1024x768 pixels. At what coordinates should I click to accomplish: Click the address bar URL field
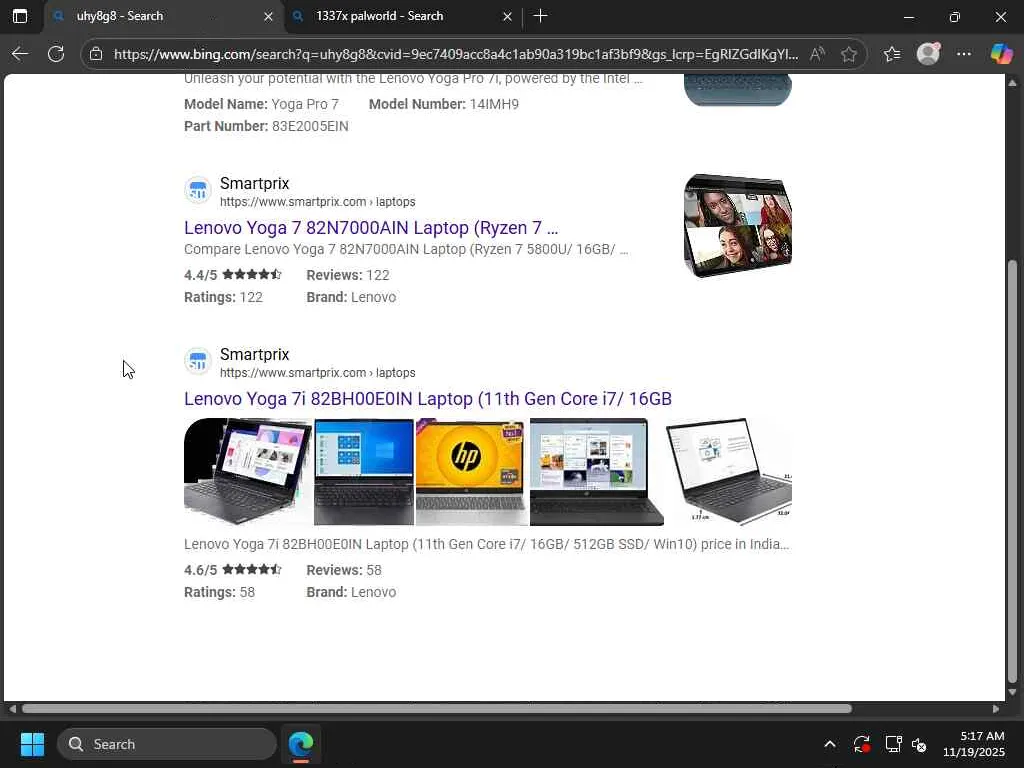(x=456, y=54)
